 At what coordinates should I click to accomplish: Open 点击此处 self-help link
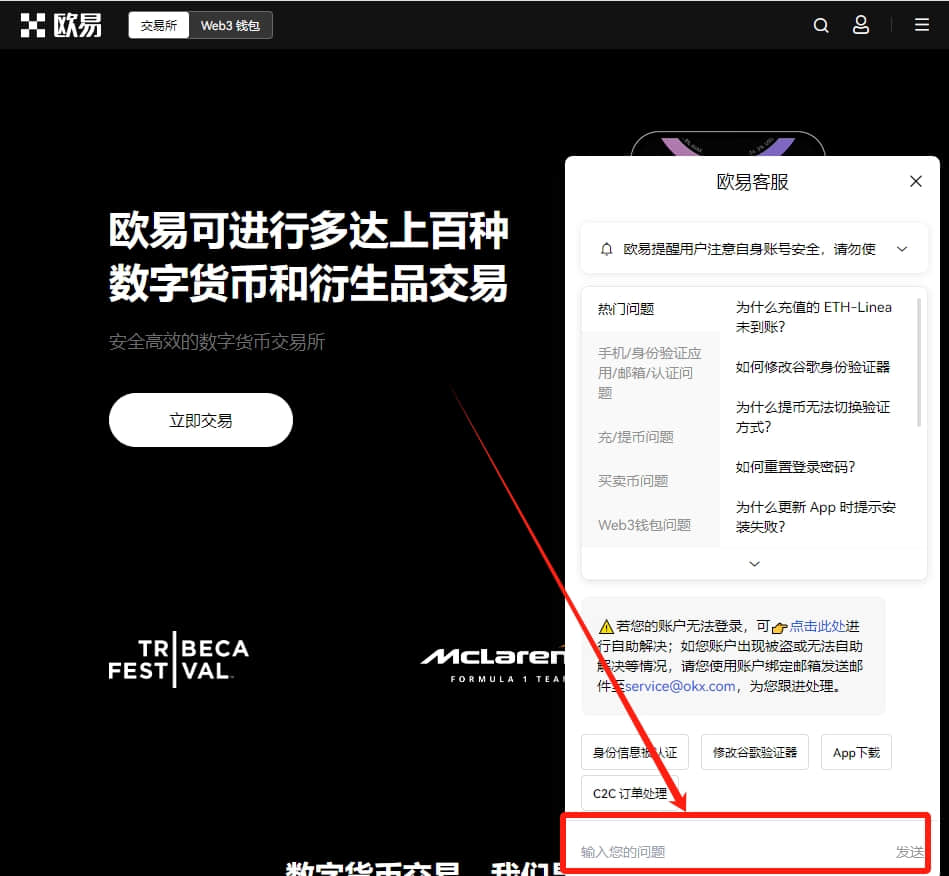pos(816,626)
